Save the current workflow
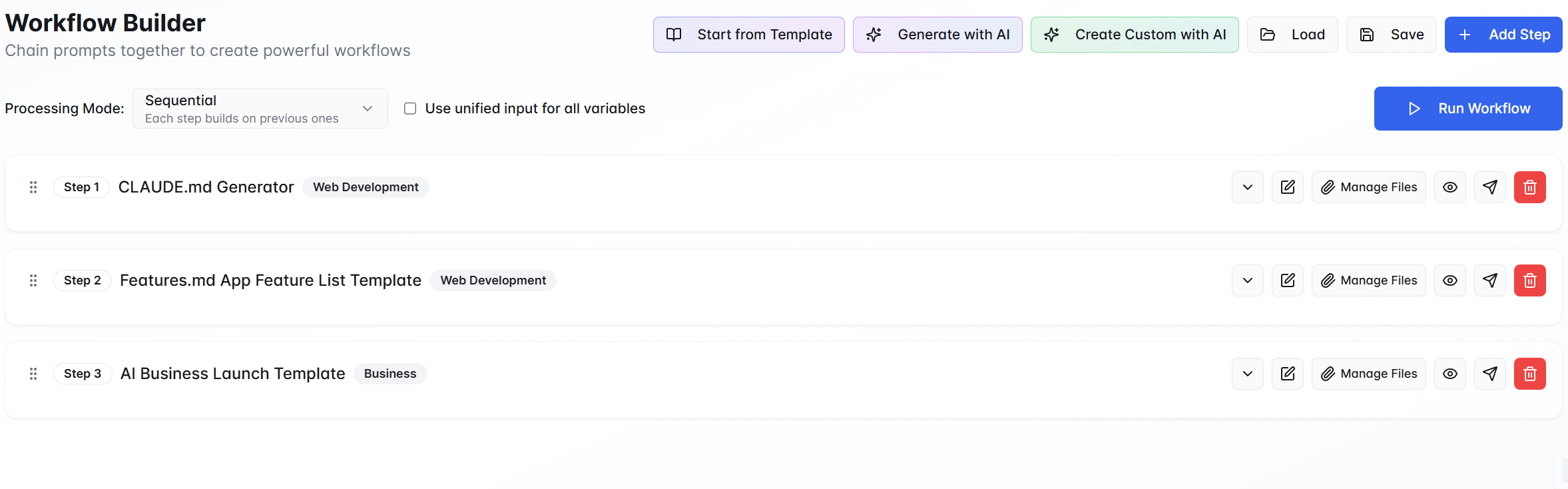Screen dimensions: 1568x489 [1391, 35]
